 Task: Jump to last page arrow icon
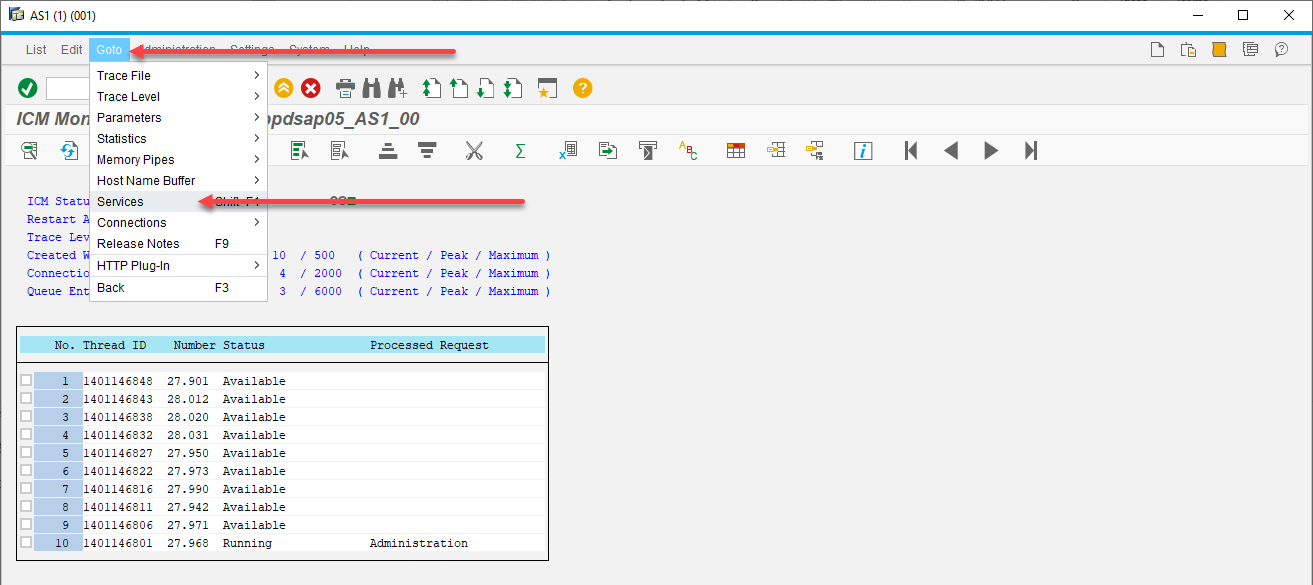tap(1031, 151)
